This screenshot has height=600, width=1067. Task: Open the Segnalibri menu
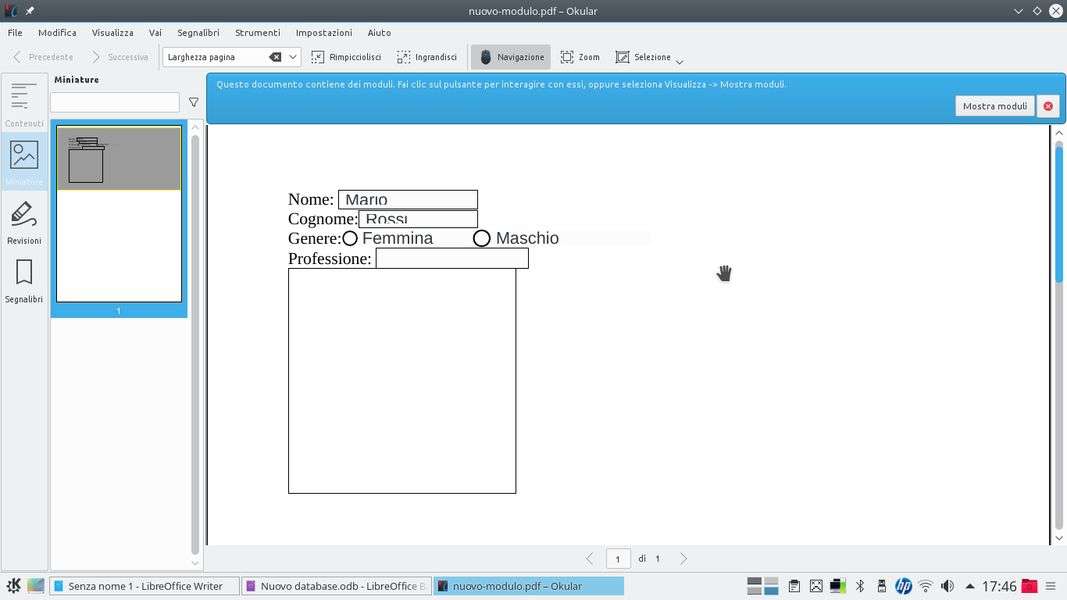click(198, 33)
